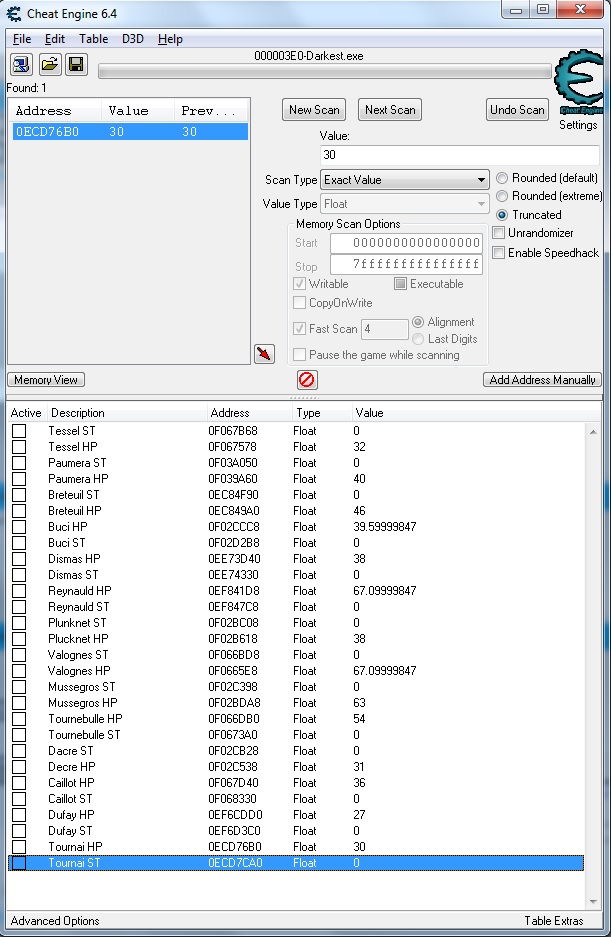
Task: Activate the Reynauld HP checkbox
Action: tap(19, 591)
